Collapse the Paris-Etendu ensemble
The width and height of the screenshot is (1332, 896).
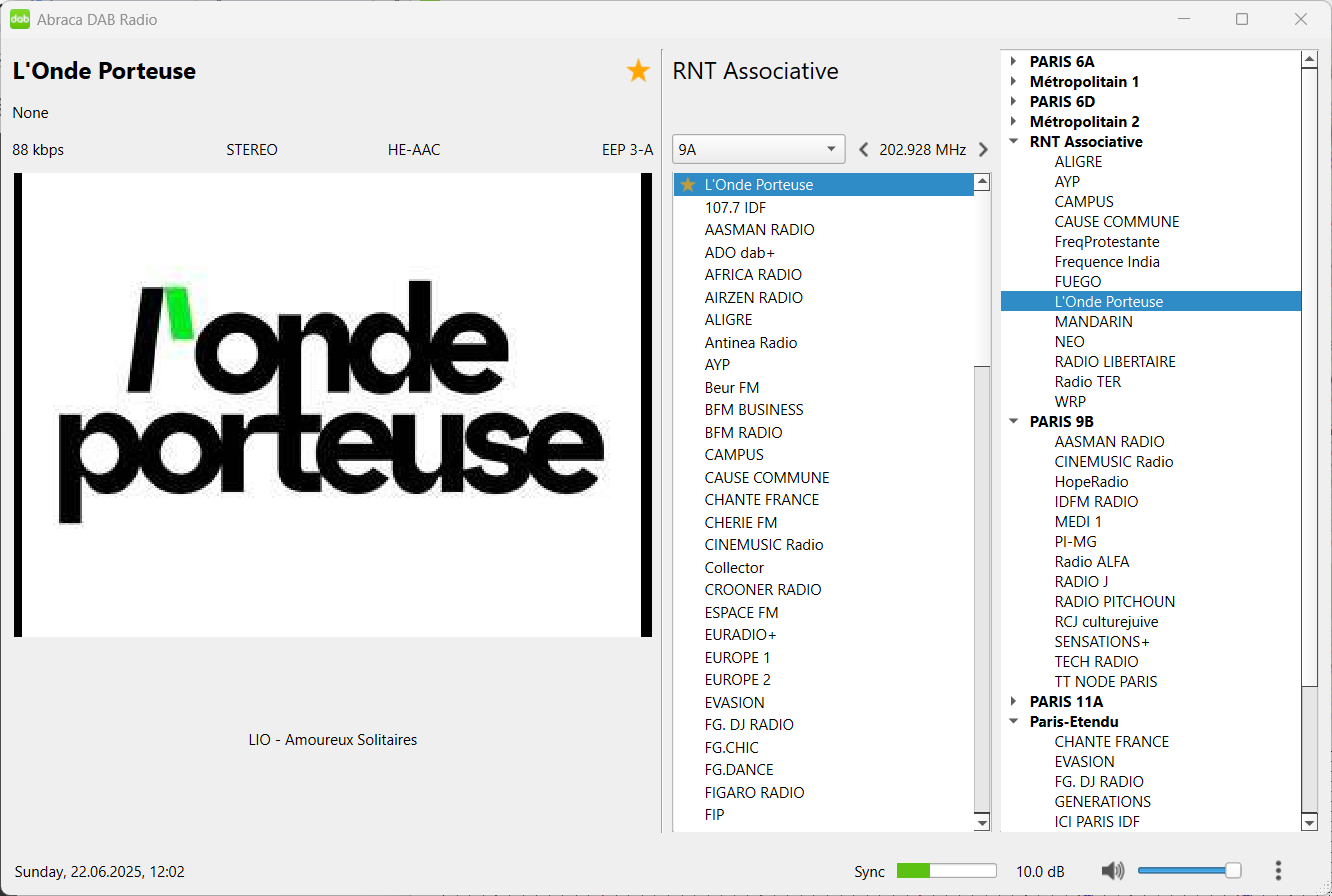[1014, 722]
